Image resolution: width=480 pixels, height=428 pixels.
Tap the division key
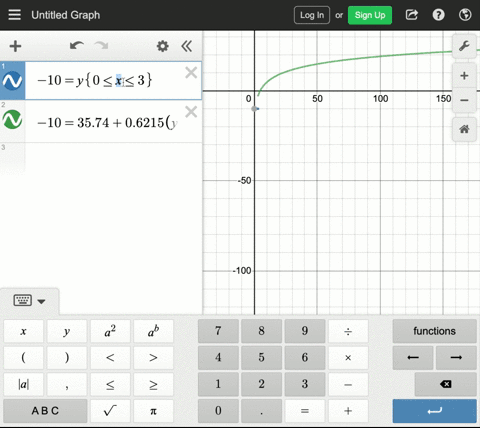[x=348, y=331]
